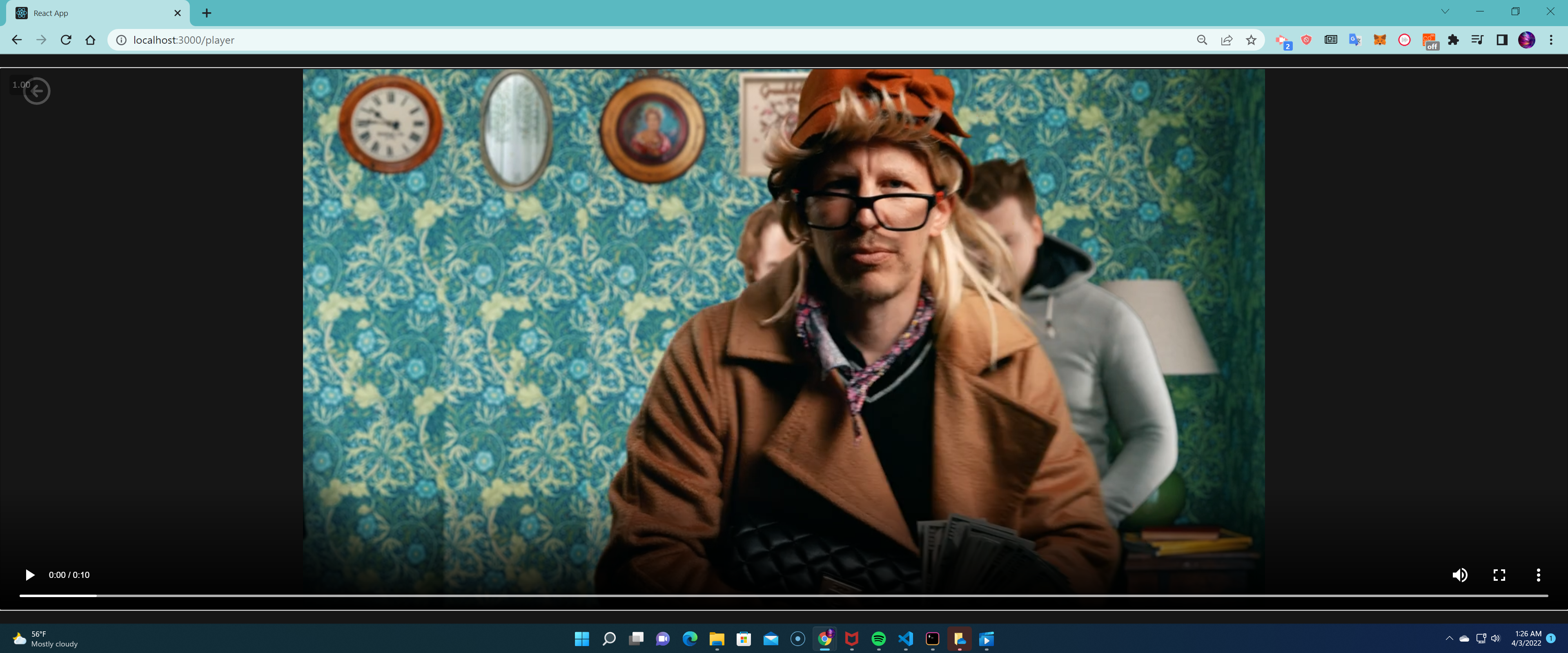Screen dimensions: 1568x653
Task: Bookmark this page with star icon
Action: [x=1250, y=40]
